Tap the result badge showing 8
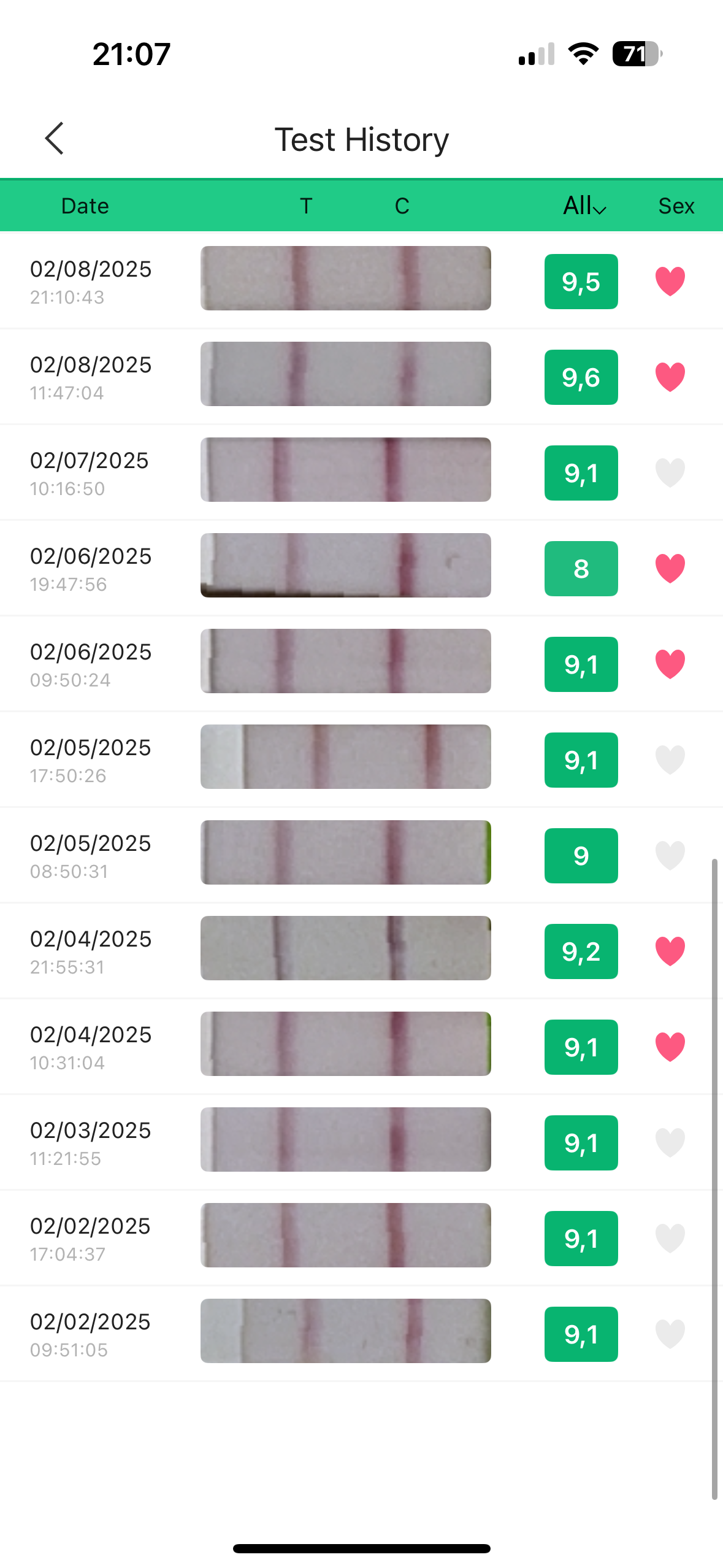Viewport: 723px width, 1568px height. [581, 569]
